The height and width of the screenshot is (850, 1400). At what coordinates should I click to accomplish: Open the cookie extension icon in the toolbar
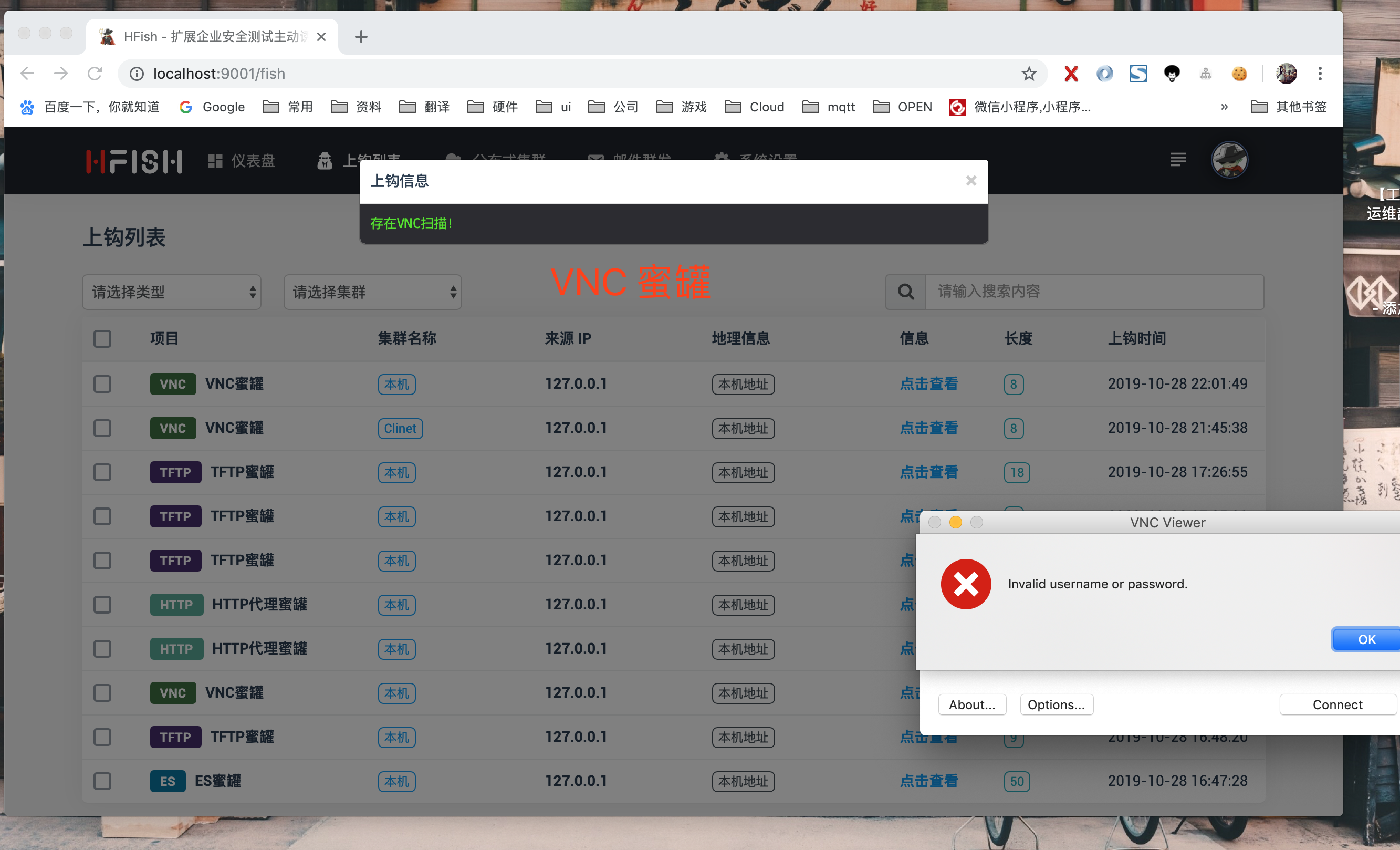(x=1239, y=74)
